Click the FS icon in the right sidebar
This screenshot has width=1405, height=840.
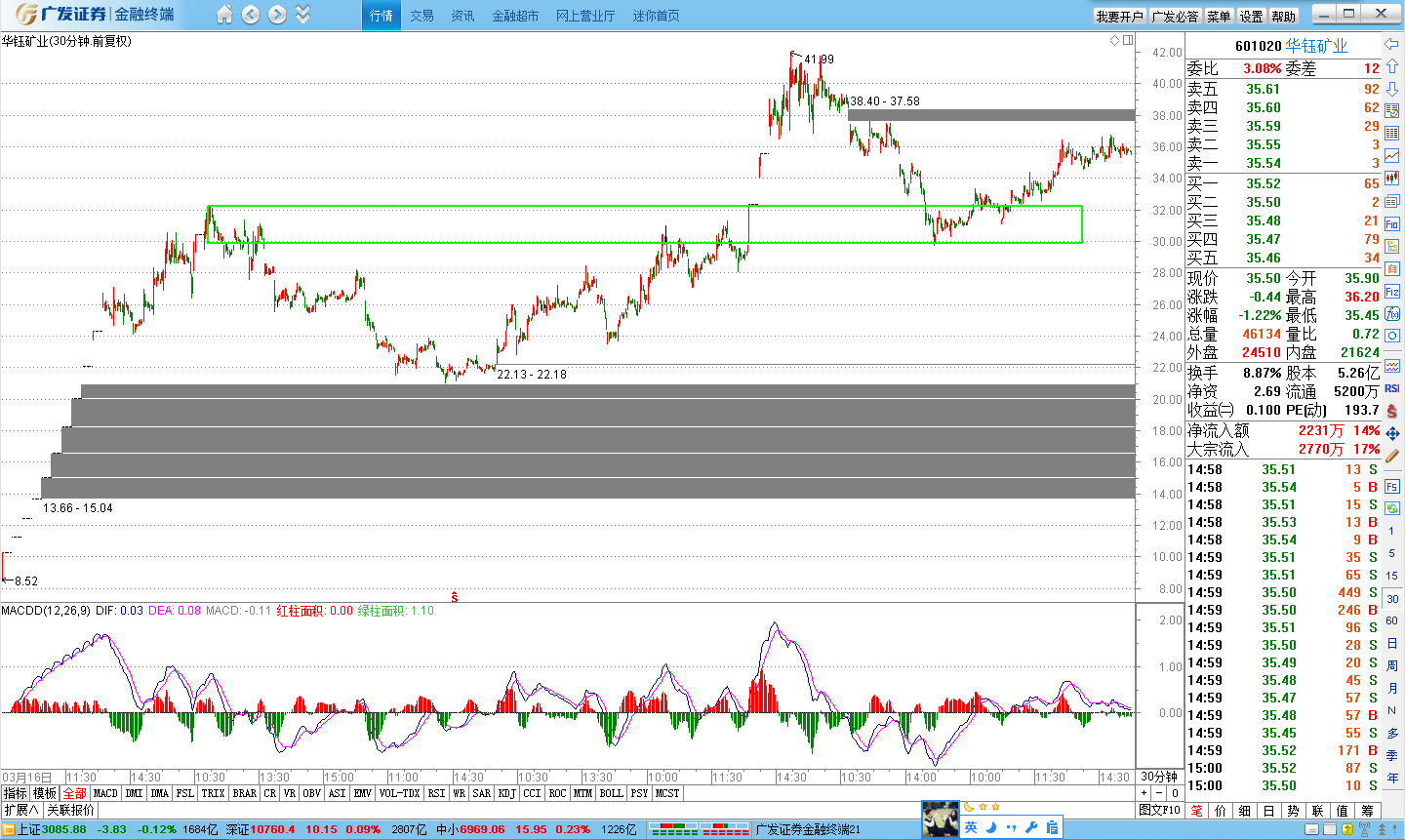click(1392, 486)
